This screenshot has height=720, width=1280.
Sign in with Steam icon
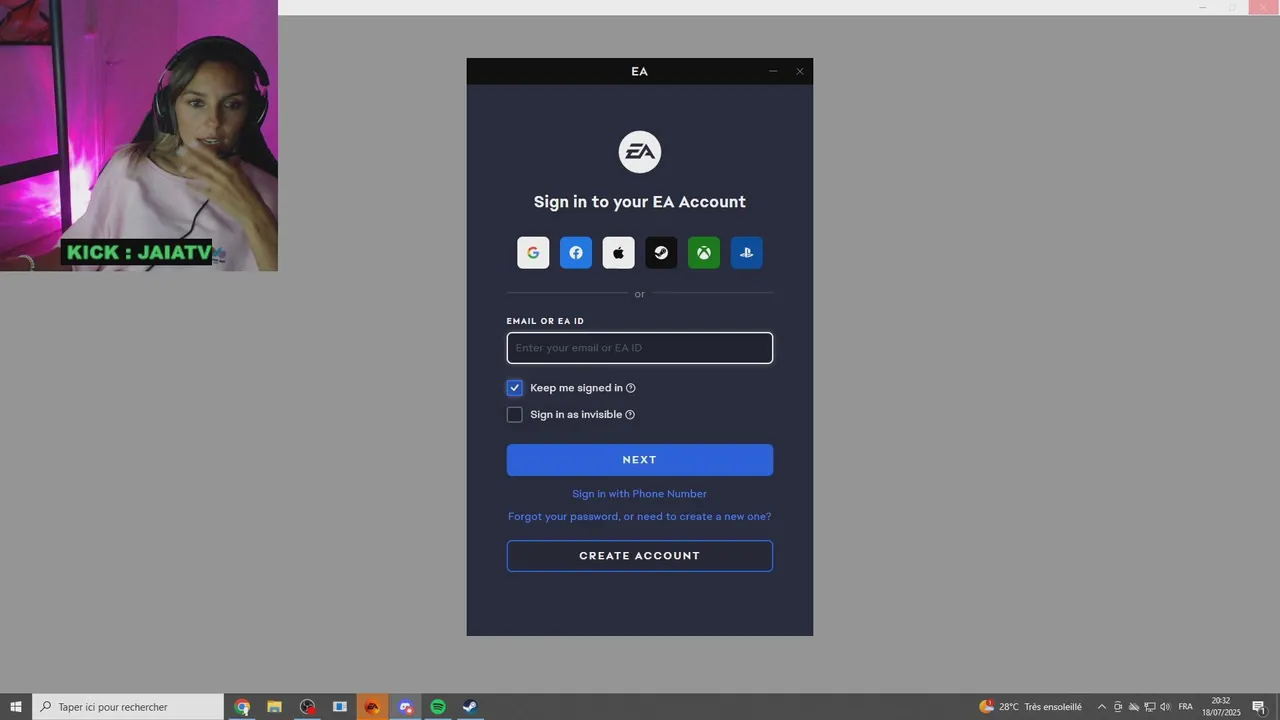[661, 253]
